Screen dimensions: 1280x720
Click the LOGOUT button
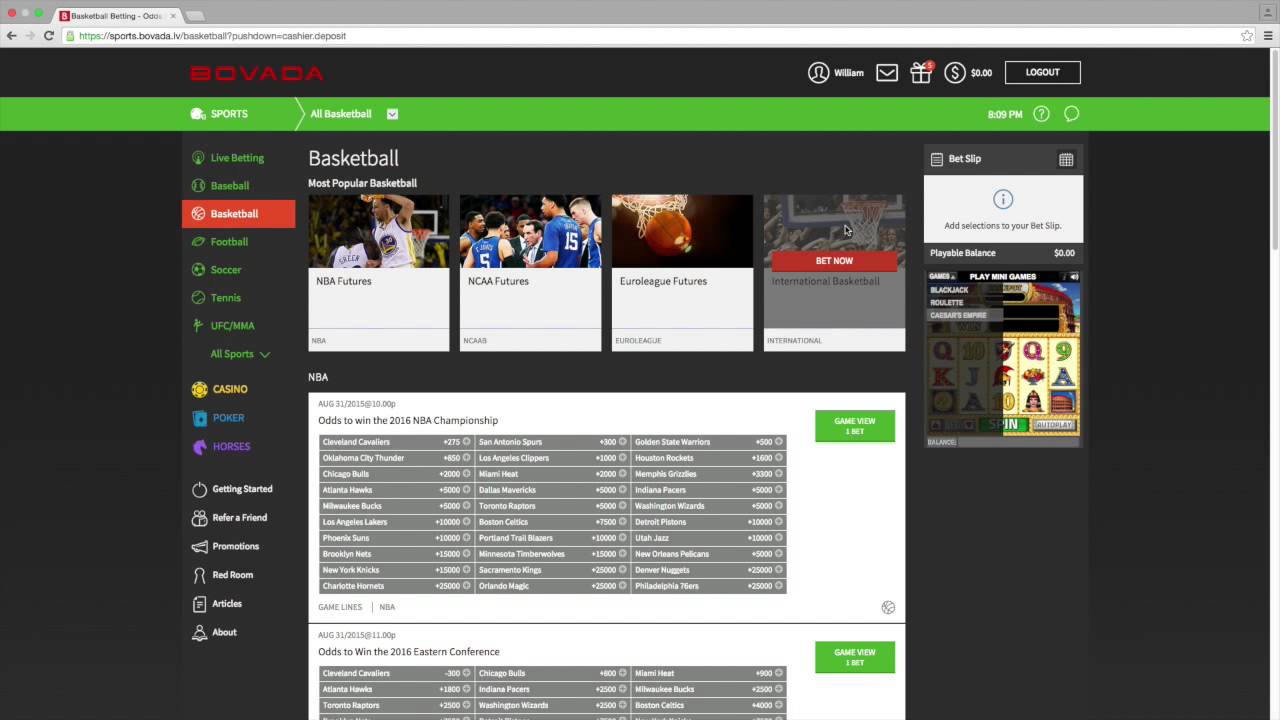pyautogui.click(x=1042, y=72)
